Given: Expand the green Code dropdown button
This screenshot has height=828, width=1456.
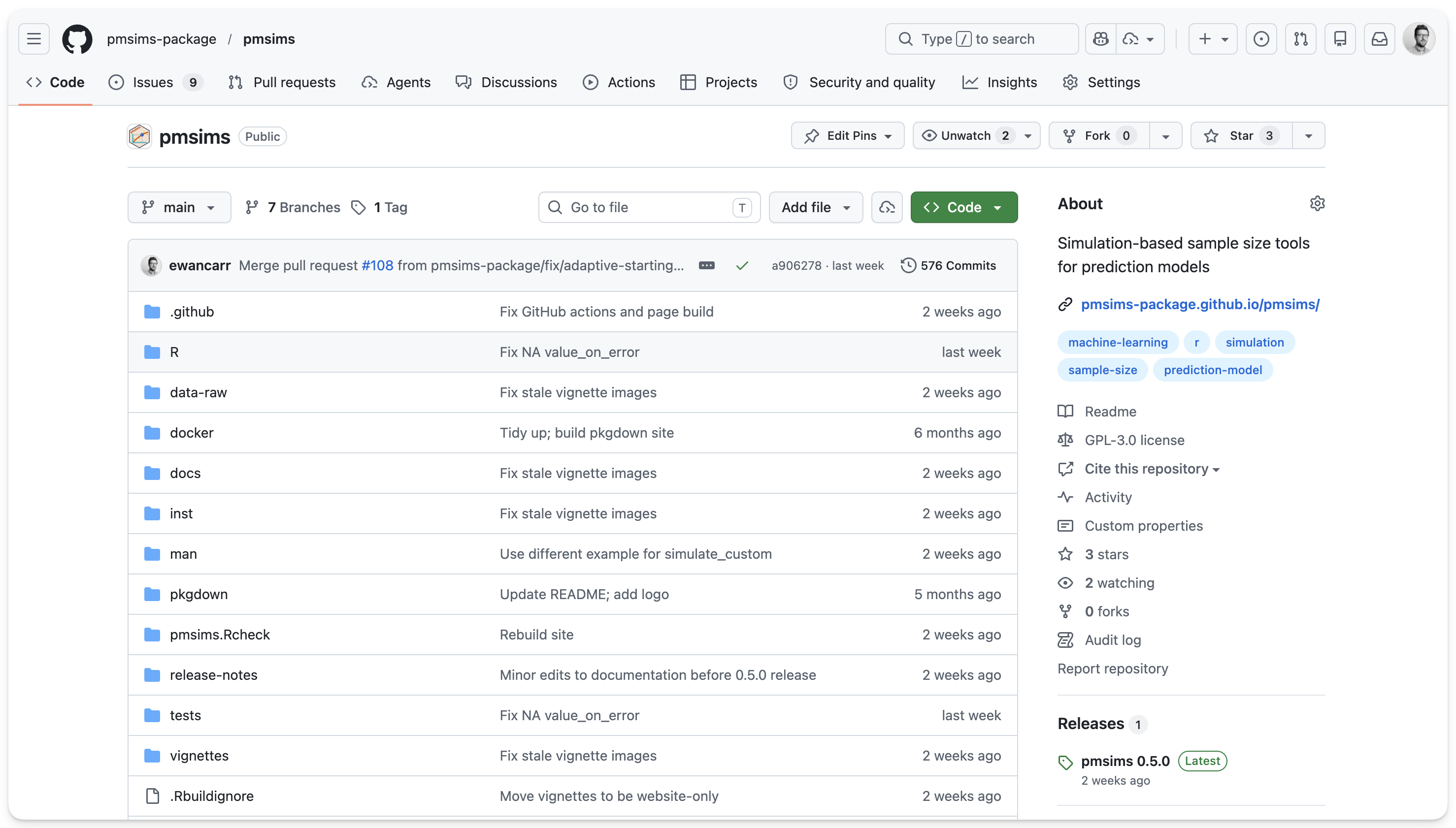Looking at the screenshot, I should point(963,208).
